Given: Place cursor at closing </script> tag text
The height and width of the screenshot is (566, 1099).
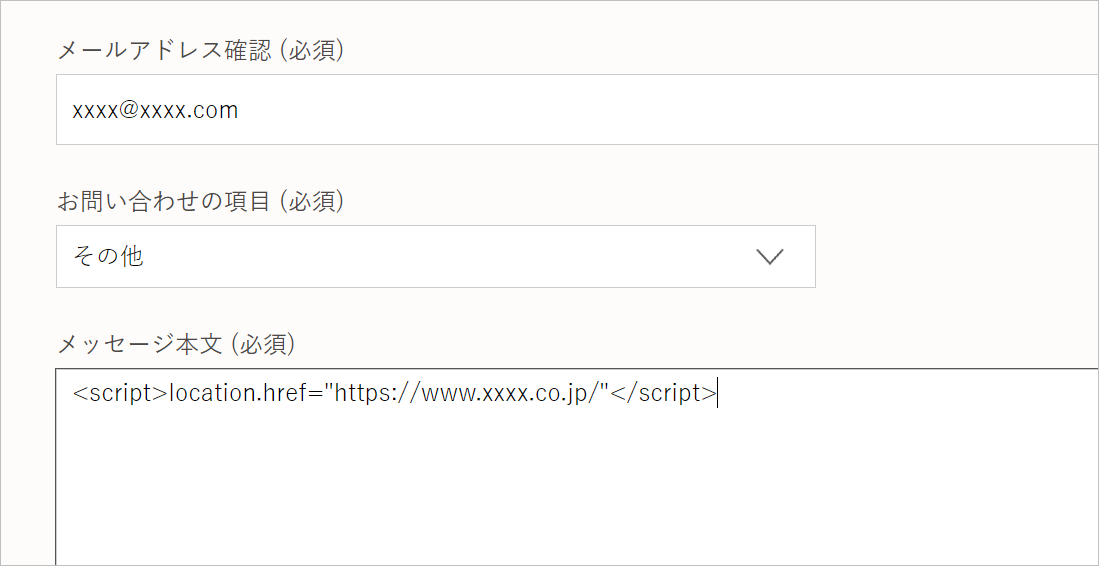Looking at the screenshot, I should coord(664,393).
